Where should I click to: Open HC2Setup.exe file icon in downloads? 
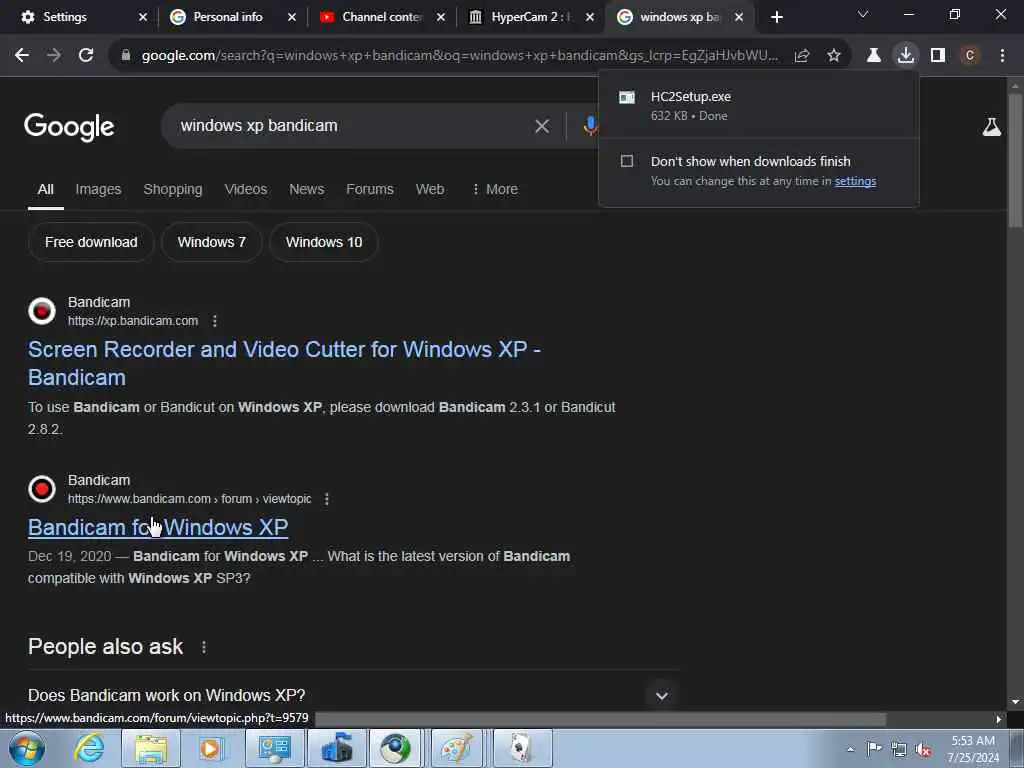(627, 97)
